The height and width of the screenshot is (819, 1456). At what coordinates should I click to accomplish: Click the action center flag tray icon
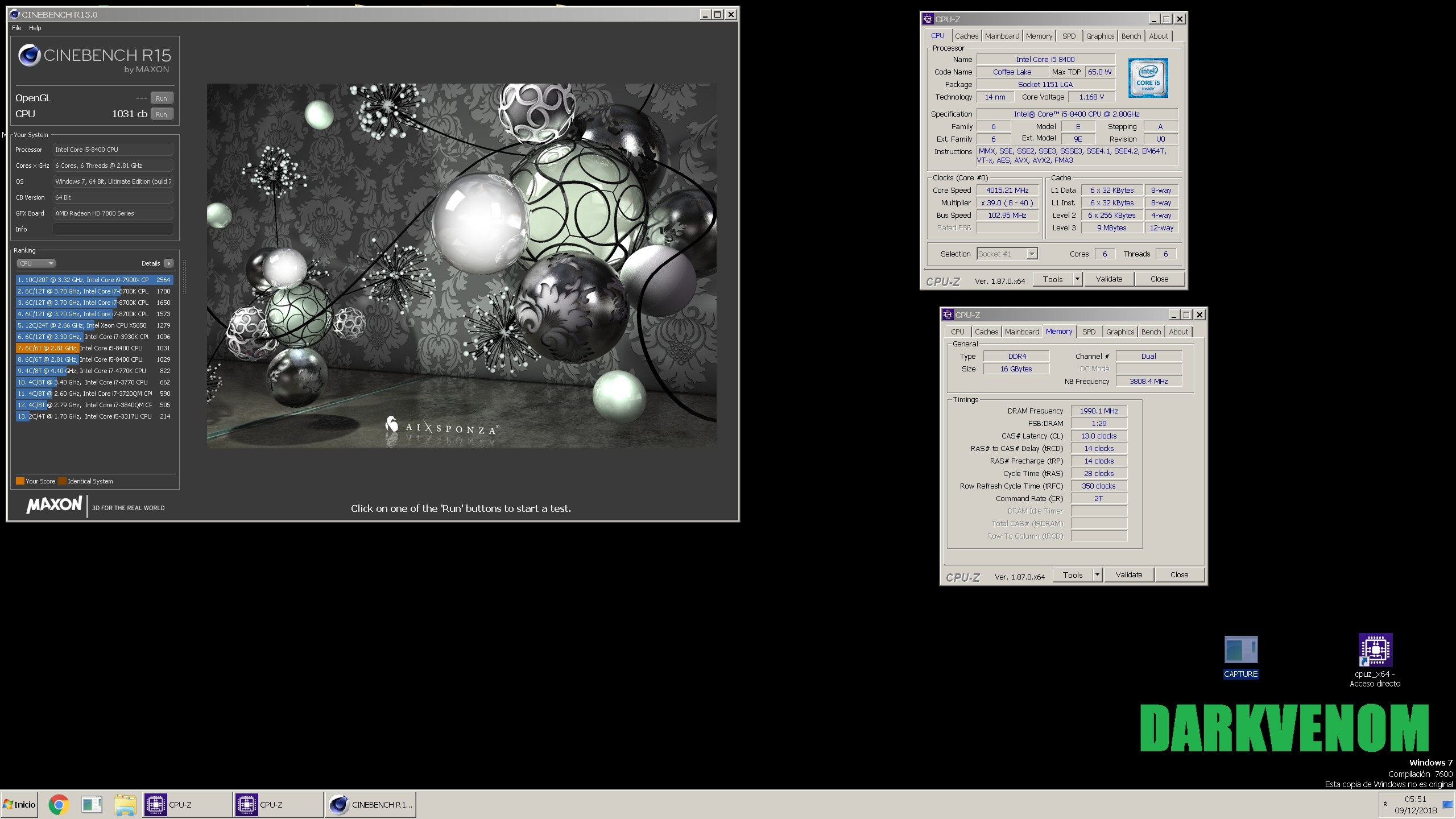(x=1447, y=804)
